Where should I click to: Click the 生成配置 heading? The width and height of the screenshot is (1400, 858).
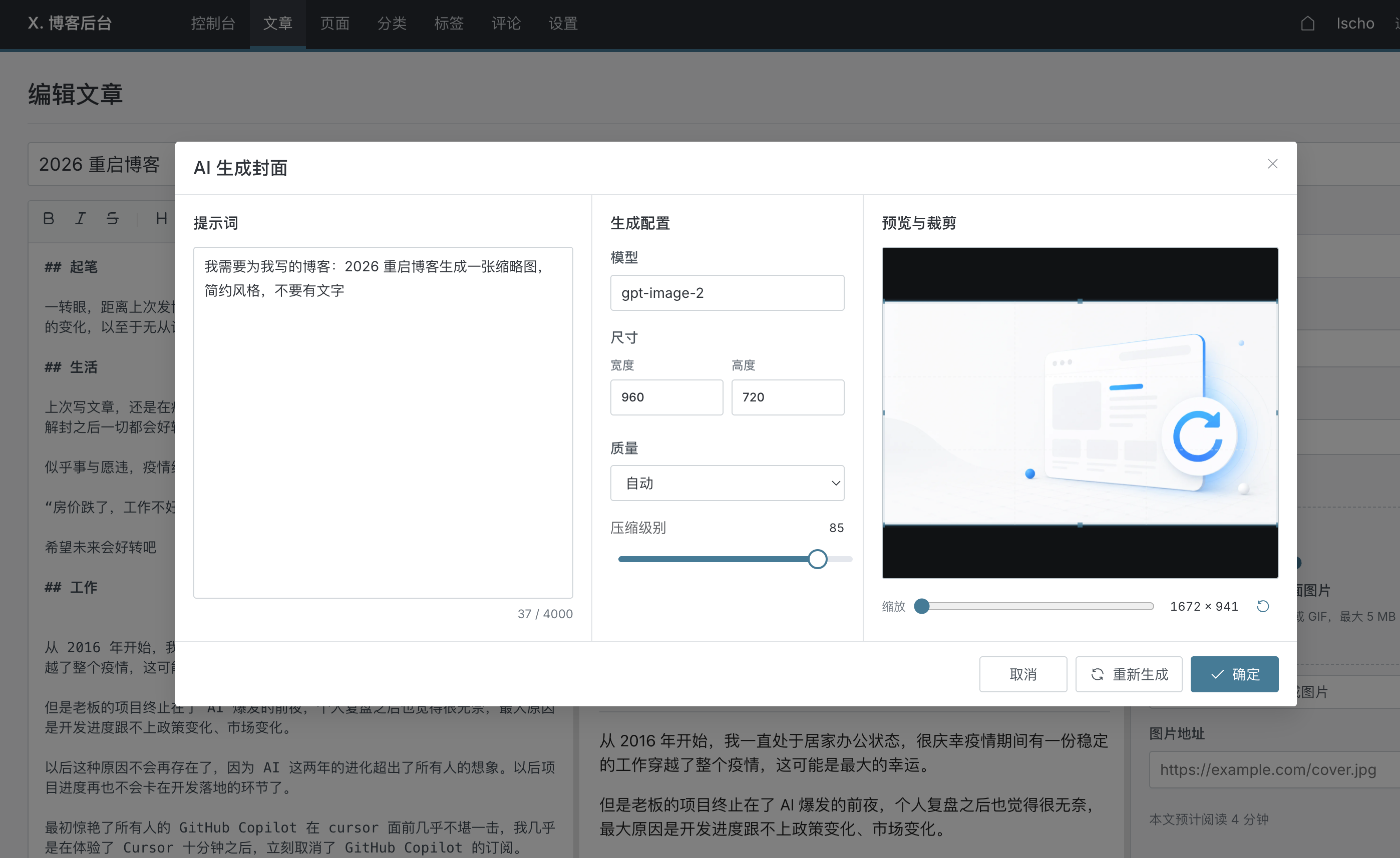click(x=640, y=223)
